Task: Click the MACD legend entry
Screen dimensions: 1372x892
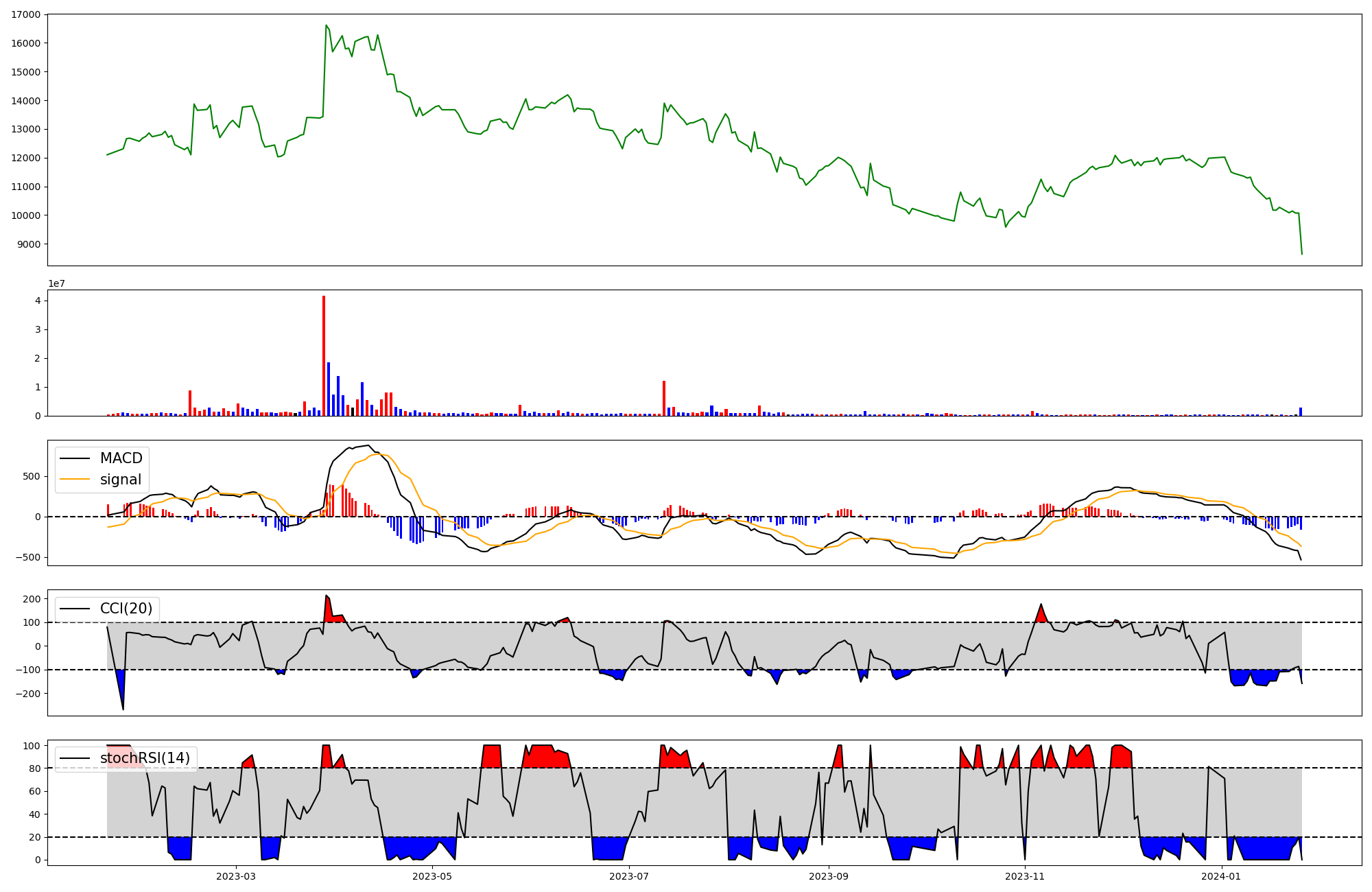Action: click(121, 458)
